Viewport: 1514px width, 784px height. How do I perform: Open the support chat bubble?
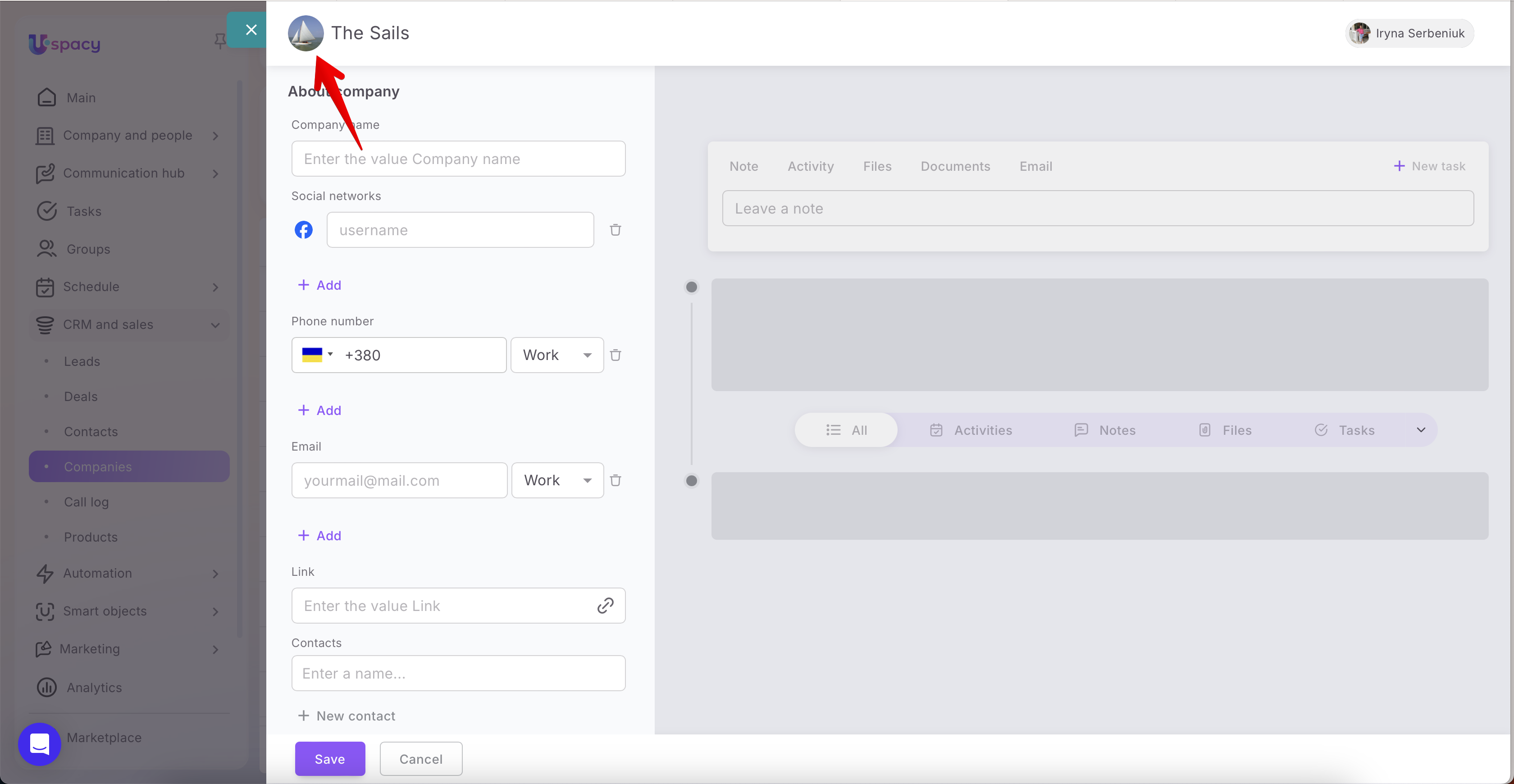39,744
